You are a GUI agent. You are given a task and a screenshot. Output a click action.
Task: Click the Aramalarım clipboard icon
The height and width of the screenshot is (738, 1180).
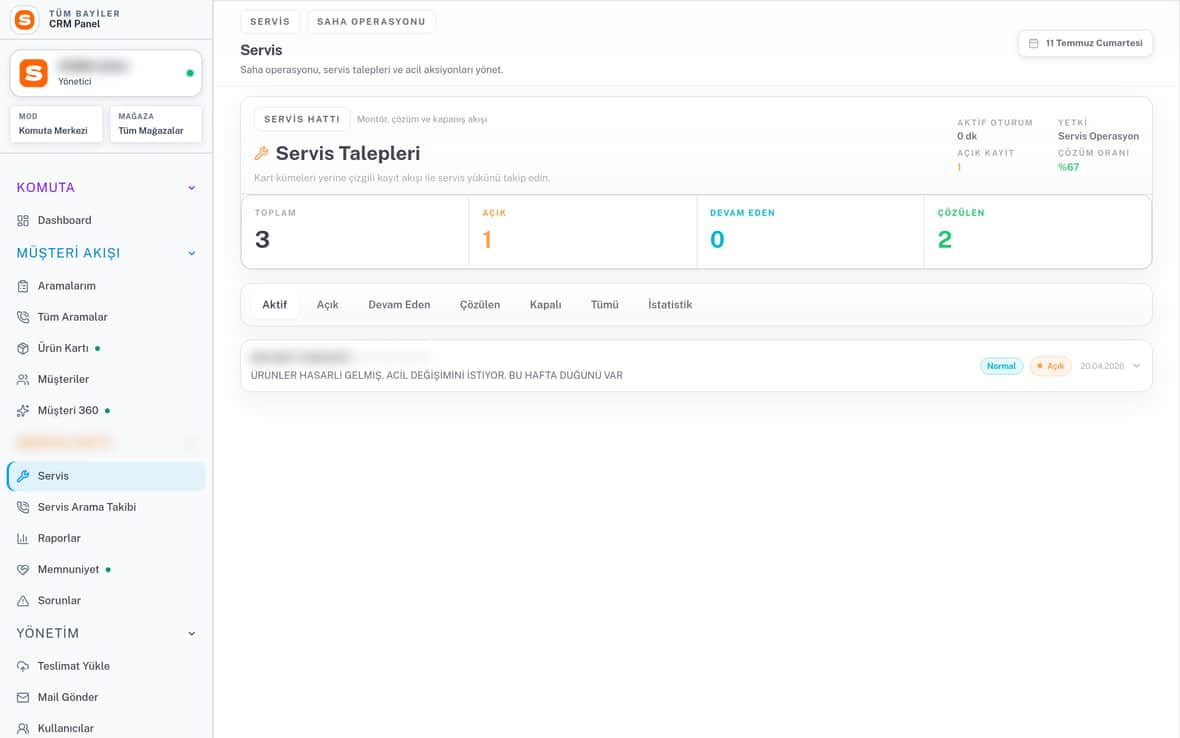click(23, 286)
